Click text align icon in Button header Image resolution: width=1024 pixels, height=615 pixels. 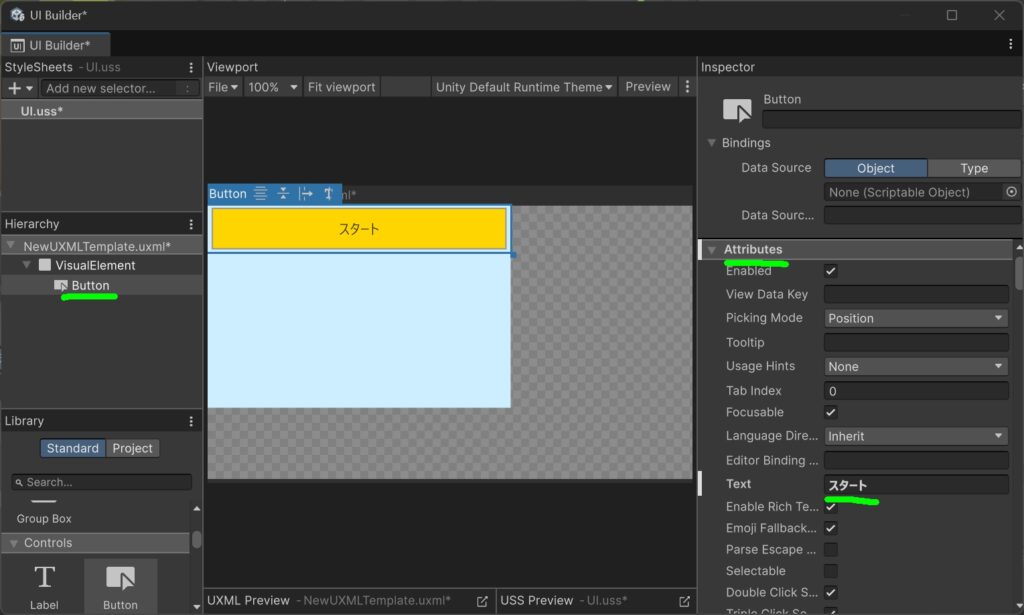[260, 193]
